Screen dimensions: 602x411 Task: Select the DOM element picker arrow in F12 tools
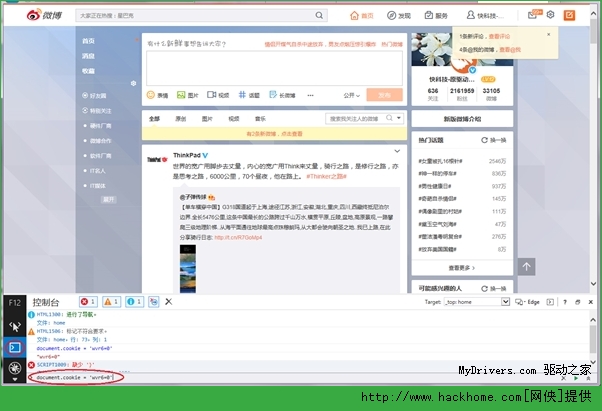point(15,327)
